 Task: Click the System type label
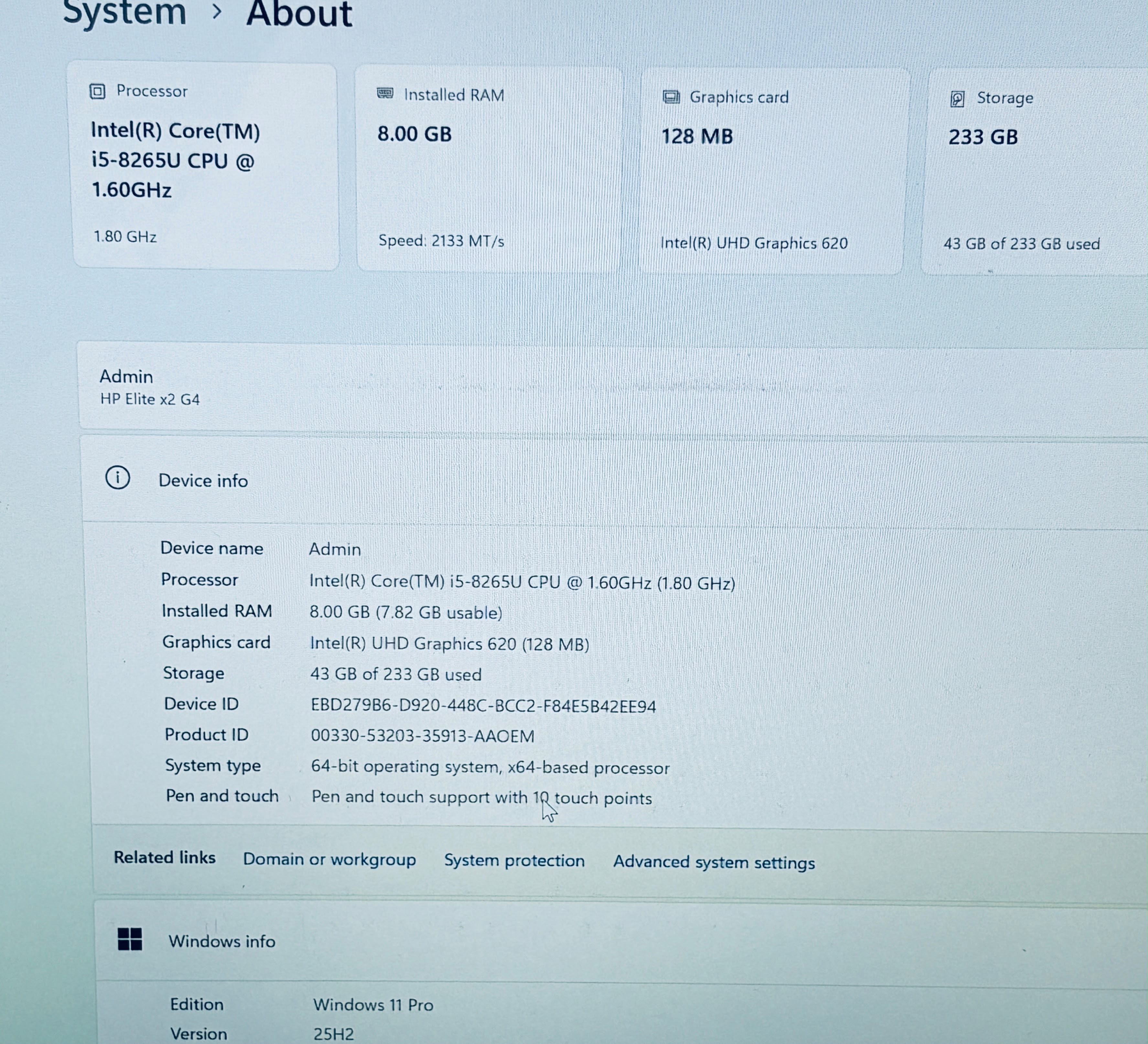pos(213,766)
